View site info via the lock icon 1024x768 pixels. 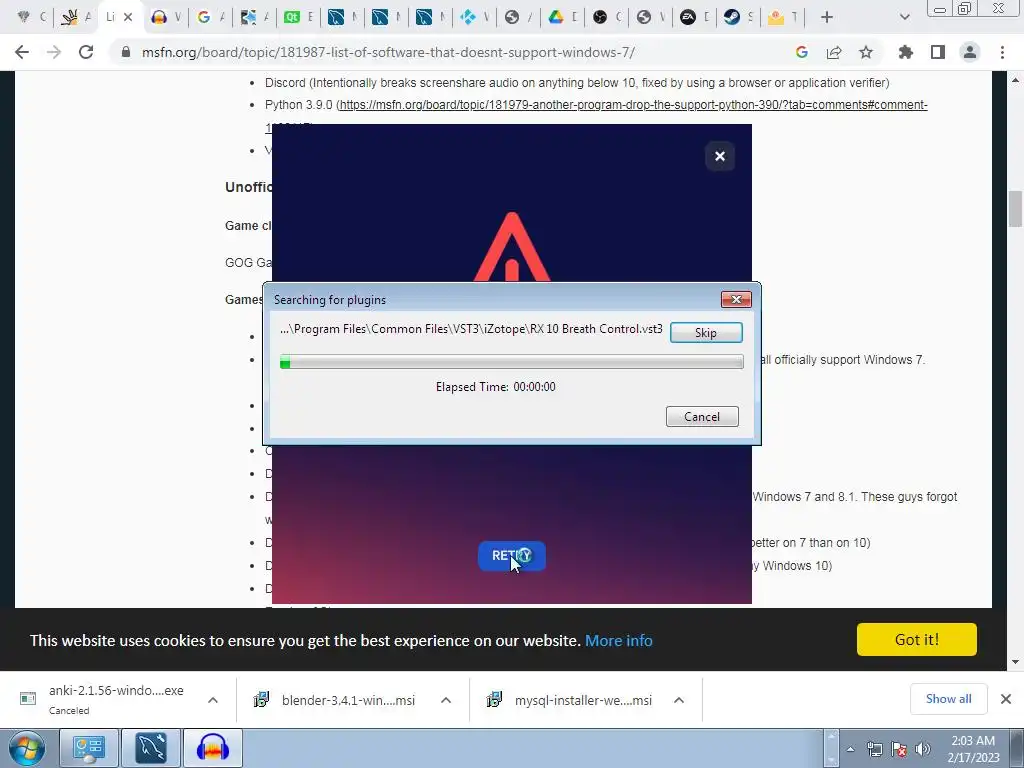(126, 52)
